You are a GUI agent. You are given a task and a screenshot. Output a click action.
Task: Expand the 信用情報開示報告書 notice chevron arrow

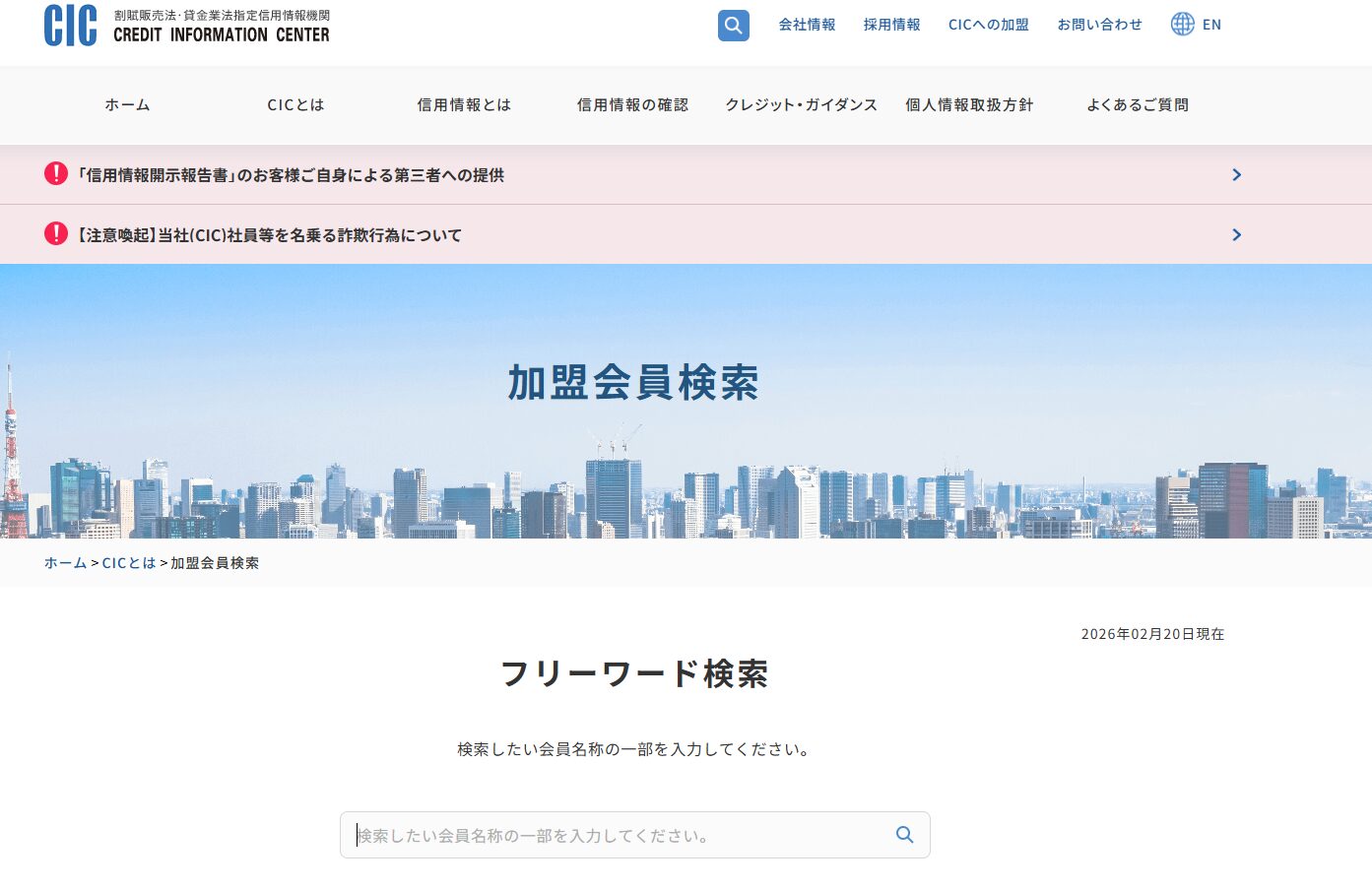point(1236,175)
